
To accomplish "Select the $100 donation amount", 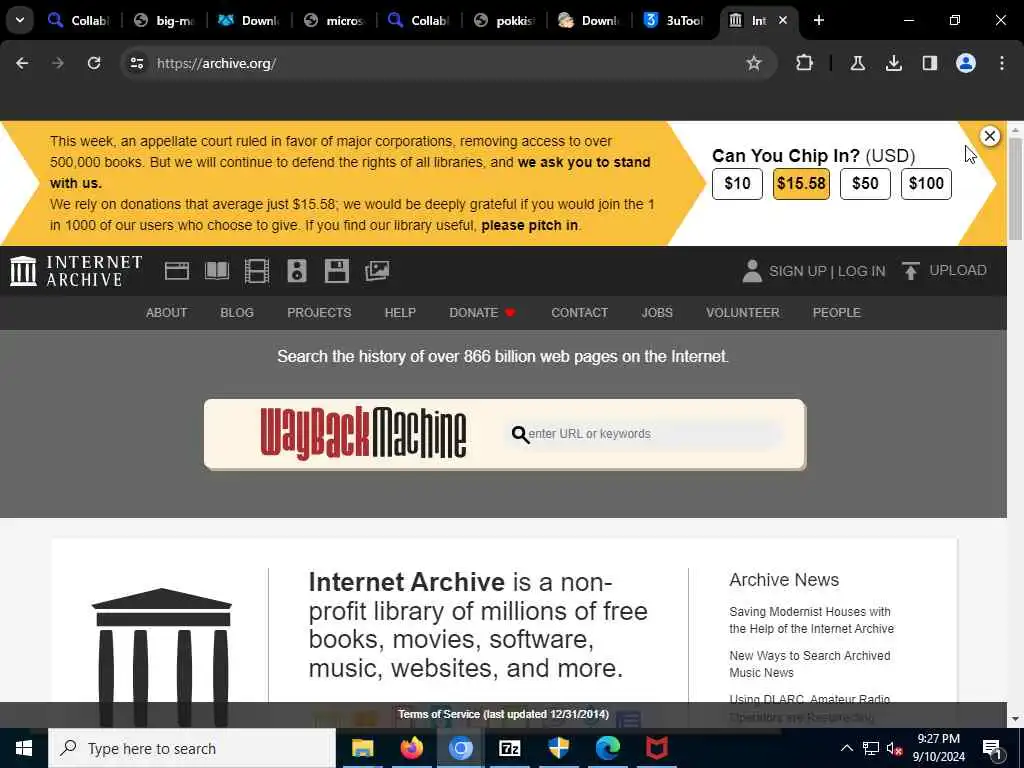I will 927,184.
